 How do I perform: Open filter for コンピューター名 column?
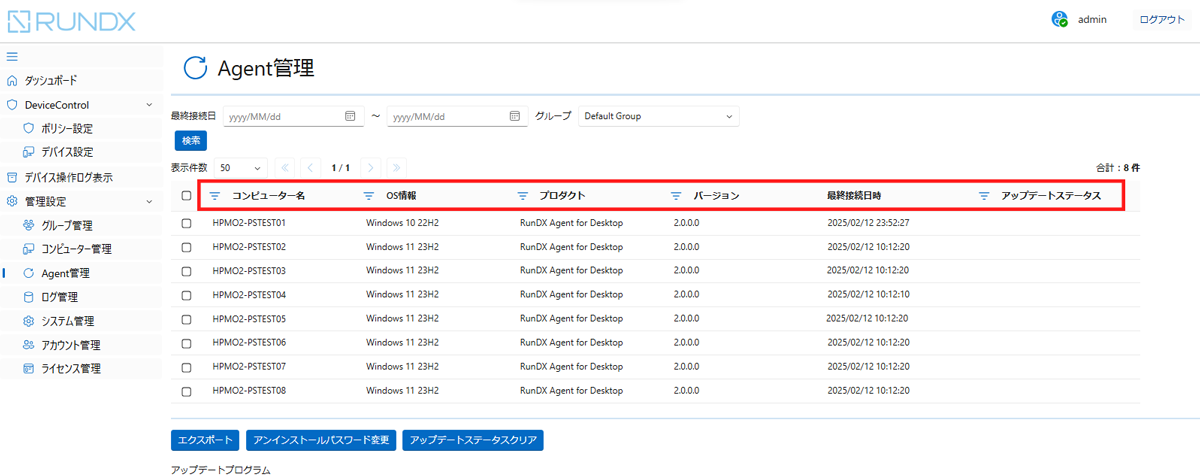tap(214, 196)
